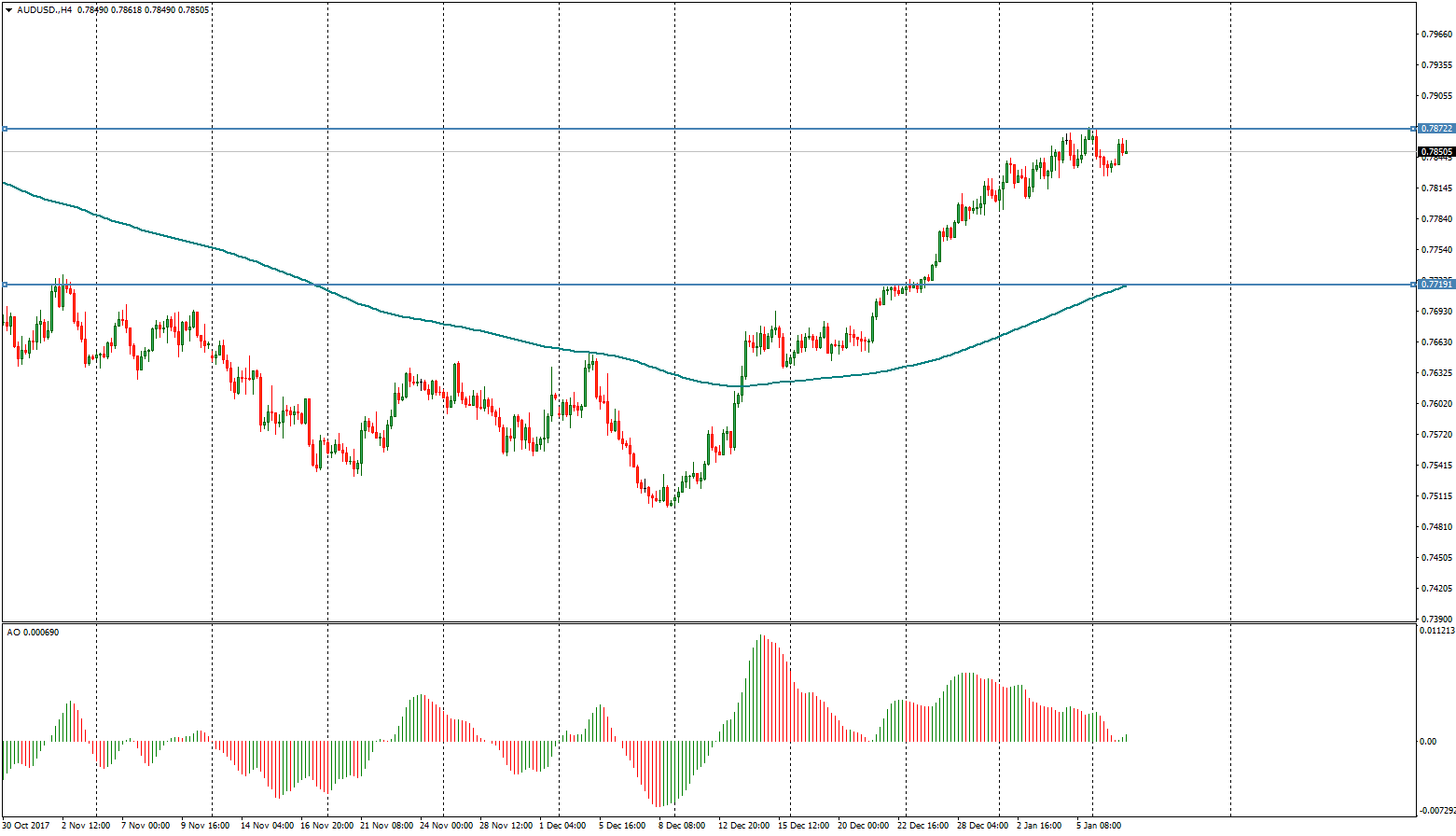Click left handle of the lower horizontal line
Screen dimensions: 1456x836
pyautogui.click(x=5, y=285)
